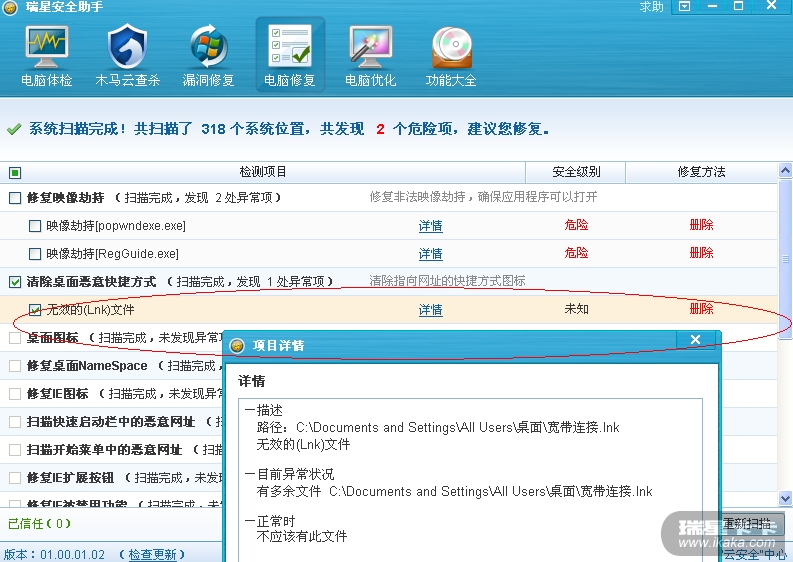Click the list scrollbar thumb

pyautogui.click(x=785, y=258)
